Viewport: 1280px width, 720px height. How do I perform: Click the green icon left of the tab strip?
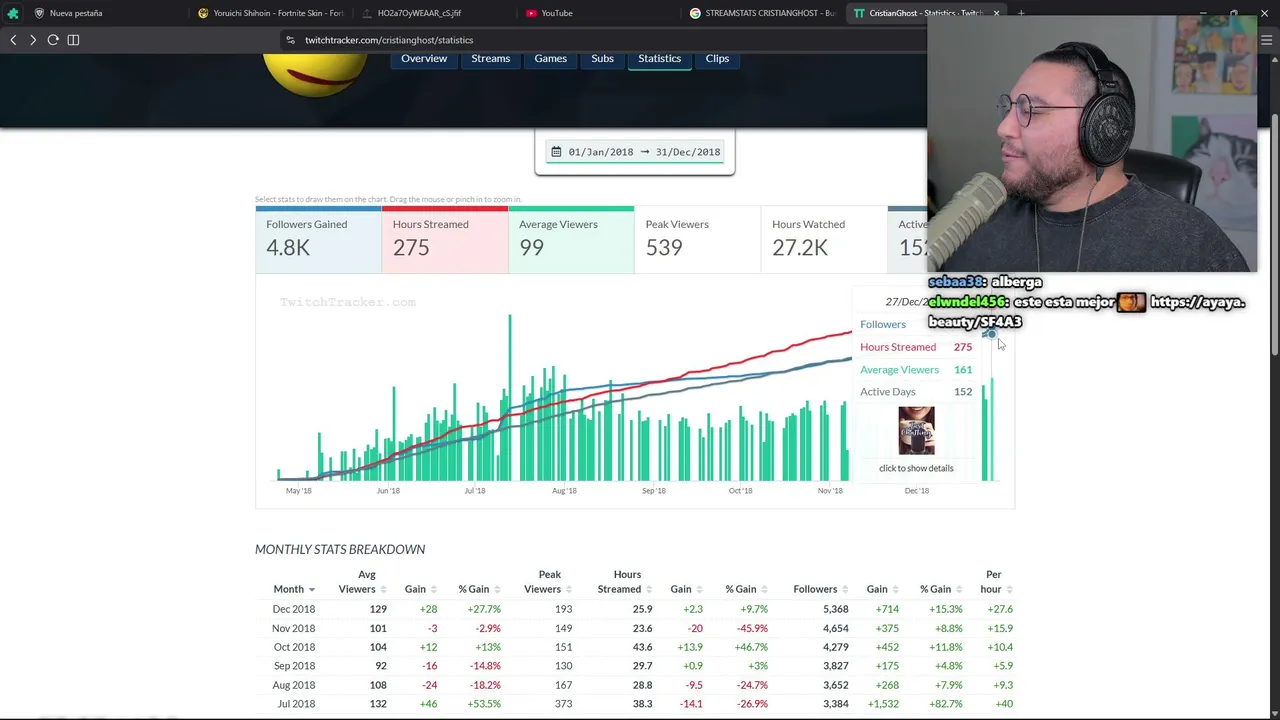(x=13, y=13)
